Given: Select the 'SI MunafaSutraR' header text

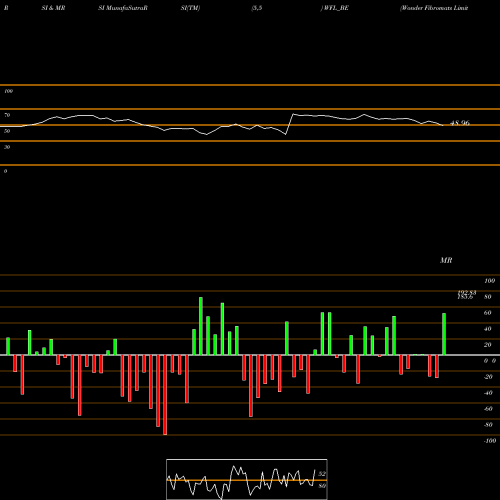Looking at the screenshot, I should 123,8.
